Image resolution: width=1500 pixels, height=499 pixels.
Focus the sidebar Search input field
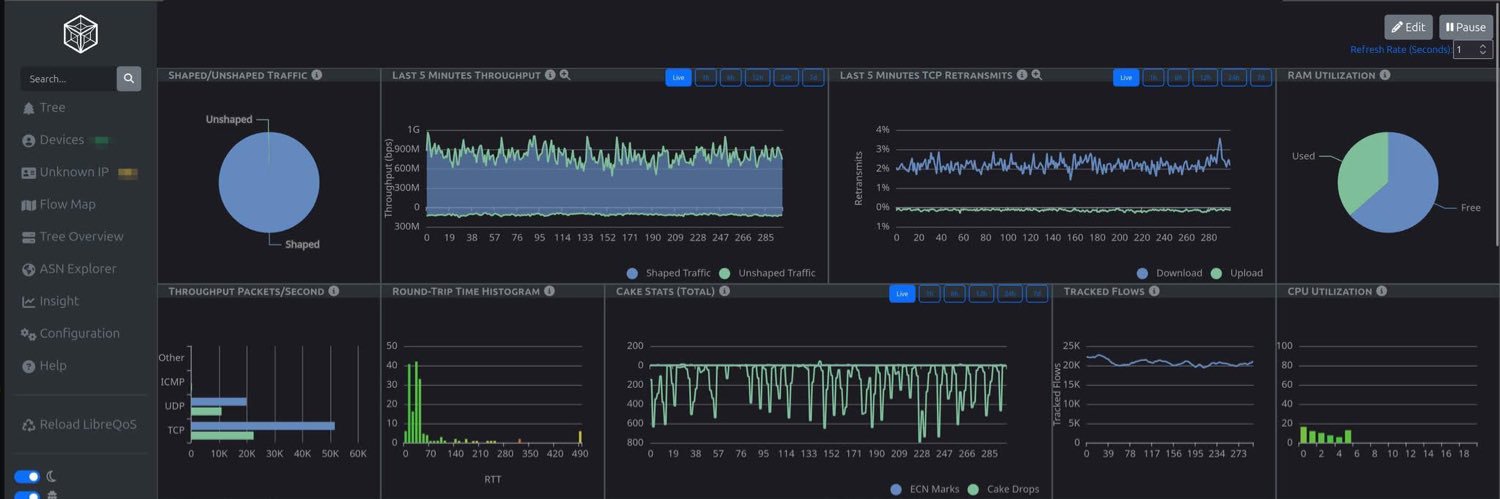[x=68, y=79]
